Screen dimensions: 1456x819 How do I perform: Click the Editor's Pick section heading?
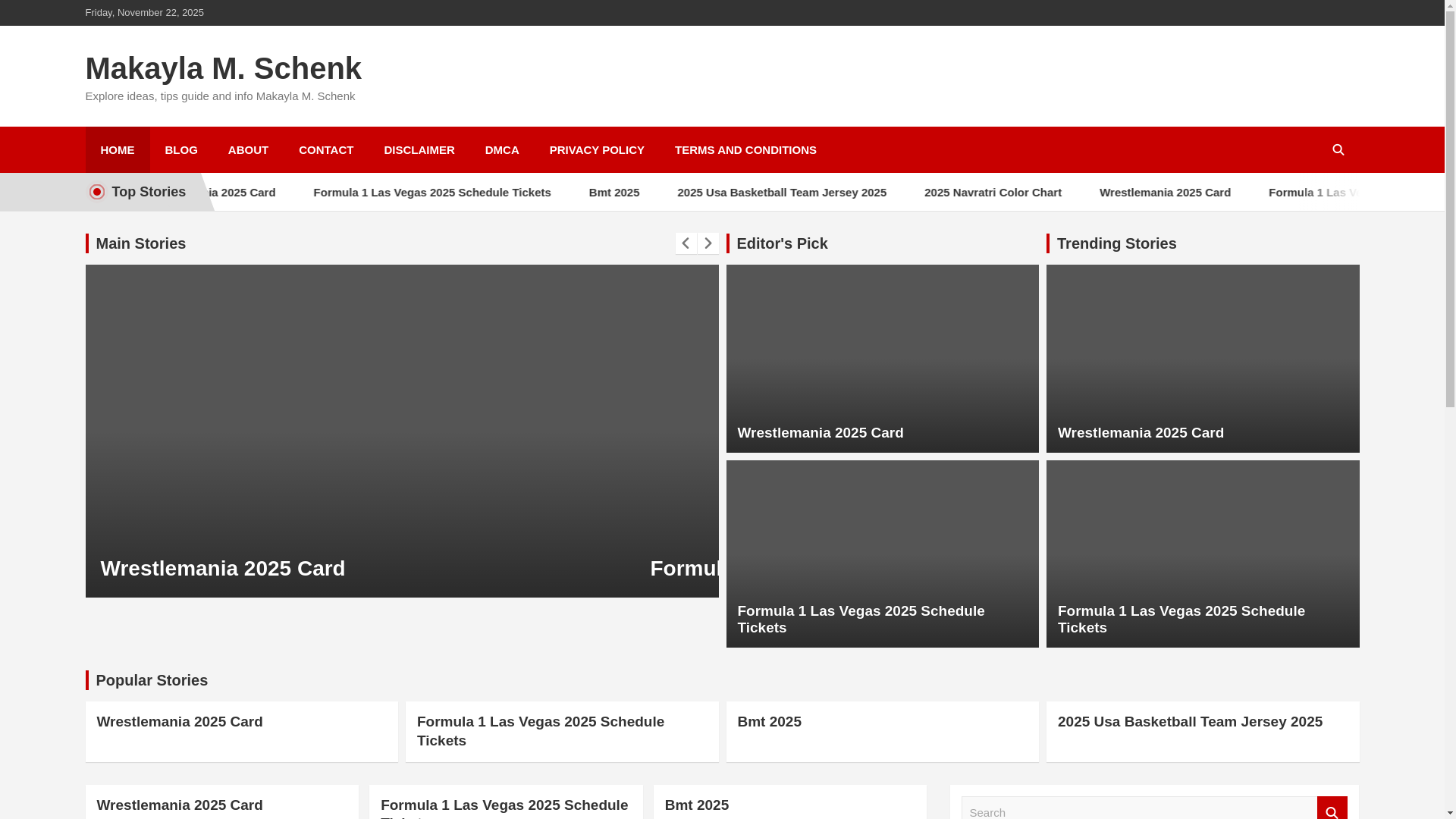(782, 243)
